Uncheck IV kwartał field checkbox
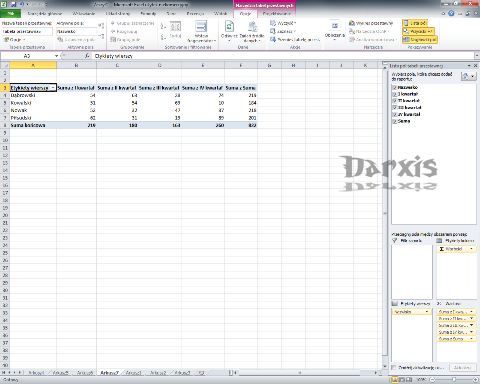 click(x=395, y=114)
